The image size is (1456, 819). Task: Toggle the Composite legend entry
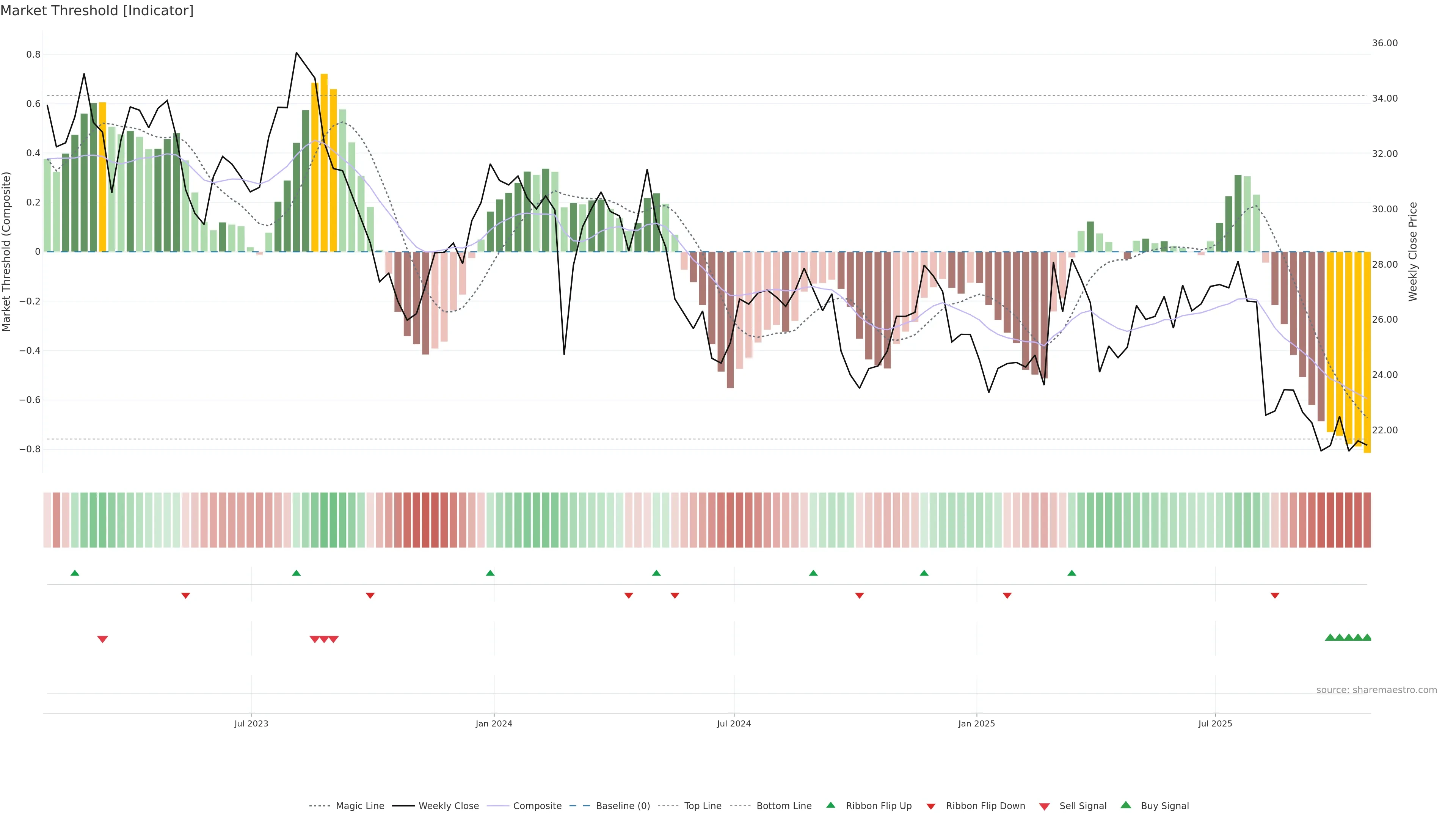pyautogui.click(x=537, y=806)
